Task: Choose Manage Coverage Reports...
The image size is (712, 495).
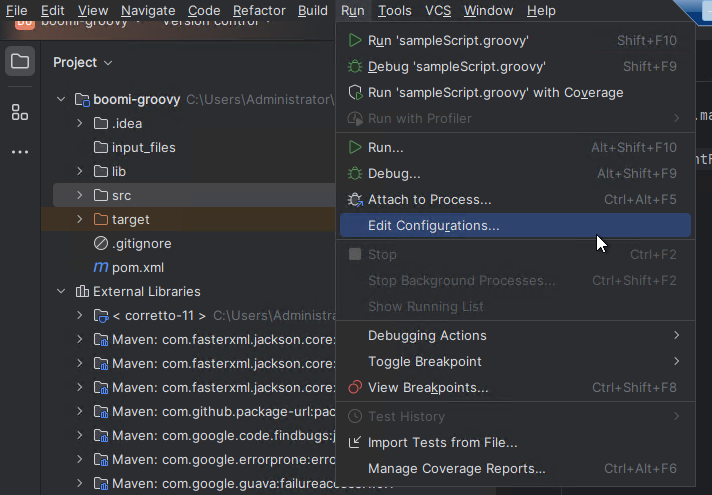Action: click(515, 468)
